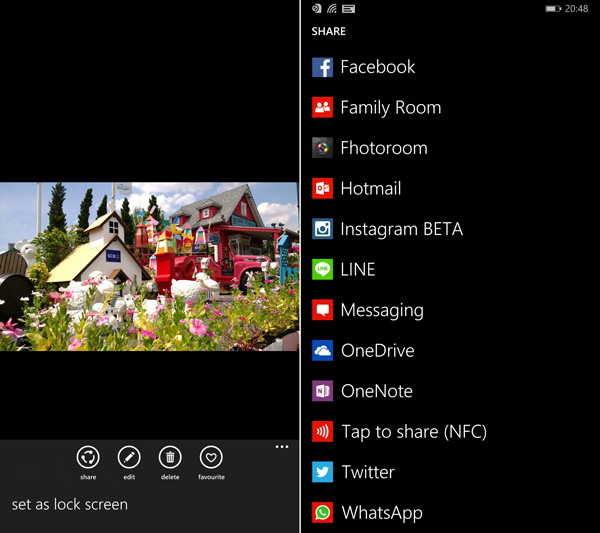Tap the SHARE page title

328,31
